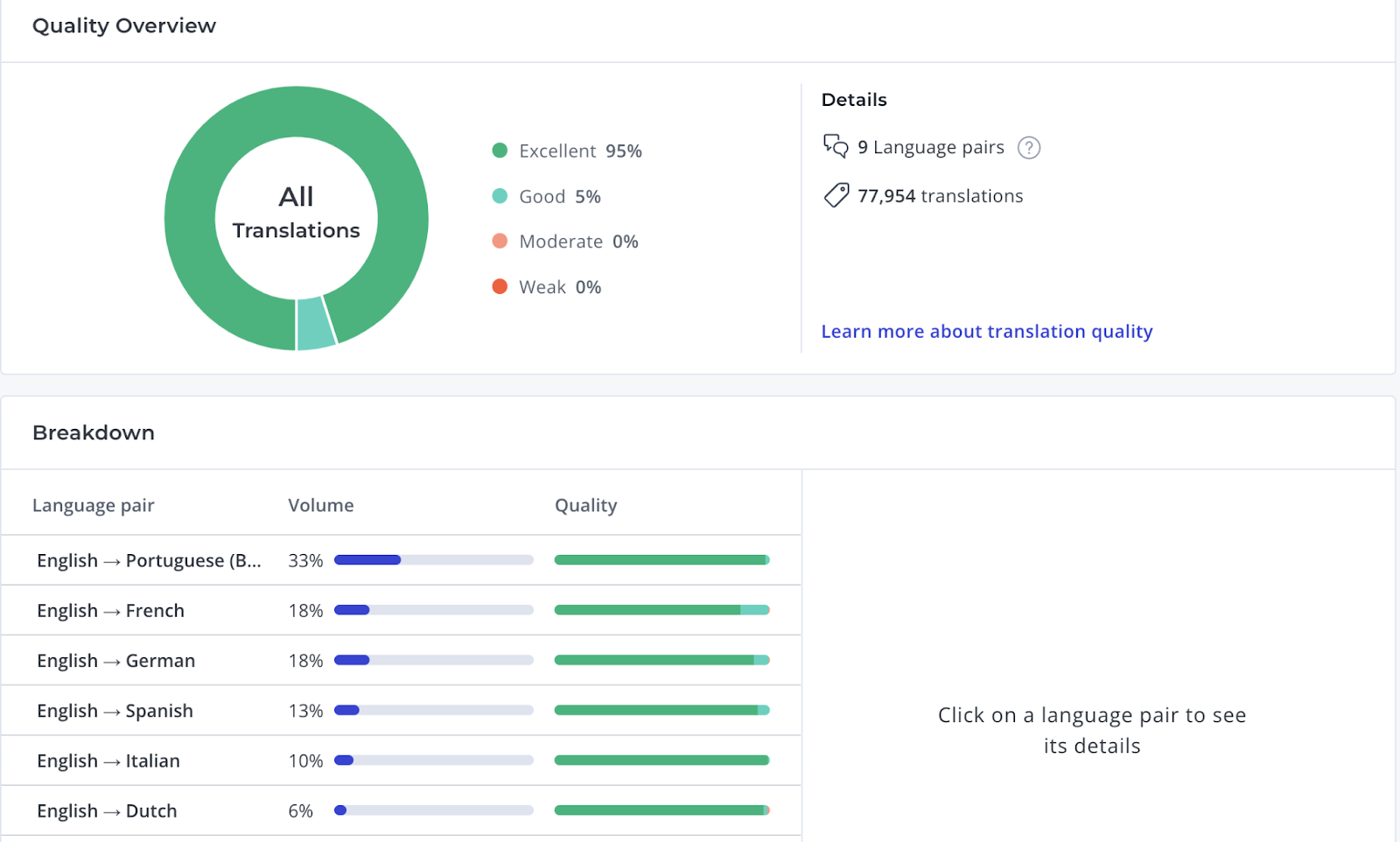The image size is (1400, 842).
Task: Click the help question mark beside Language pairs
Action: (x=1029, y=148)
